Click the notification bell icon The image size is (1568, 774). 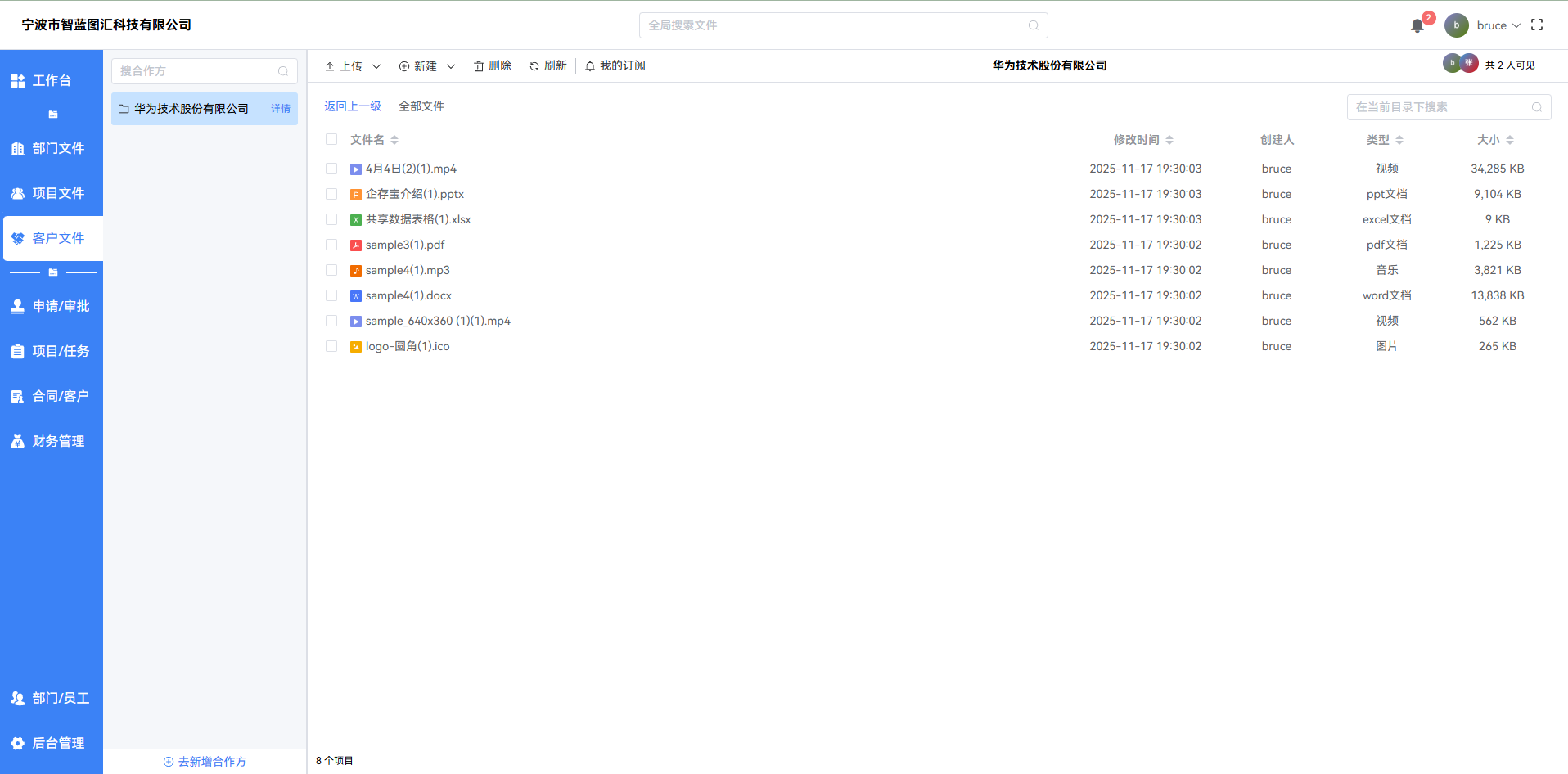[1417, 25]
